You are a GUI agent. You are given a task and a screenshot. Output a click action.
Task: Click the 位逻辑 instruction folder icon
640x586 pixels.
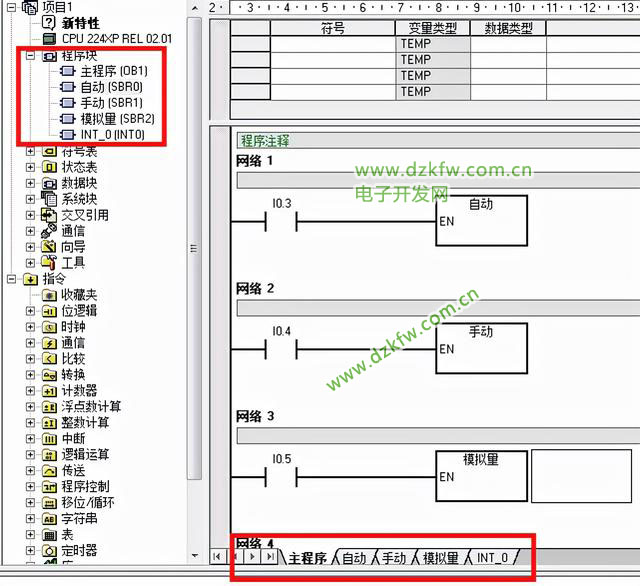click(49, 311)
